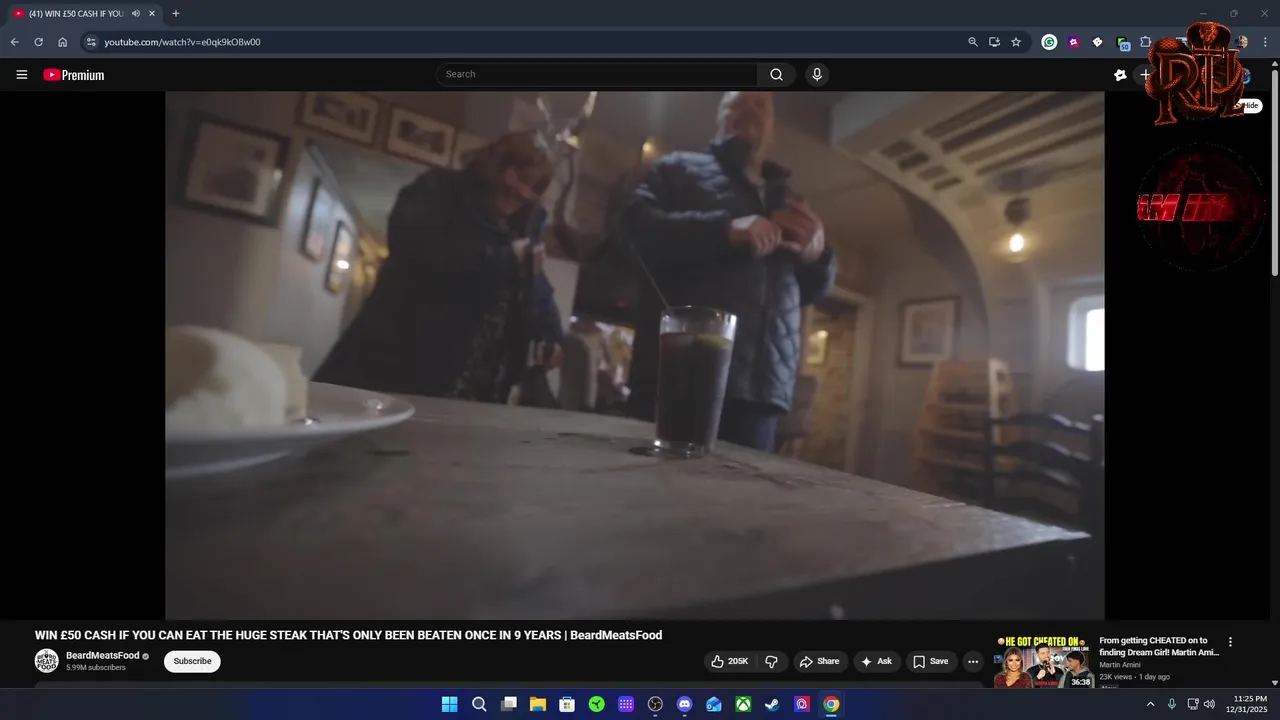The height and width of the screenshot is (720, 1280).
Task: Open the Ask AI button
Action: (876, 661)
